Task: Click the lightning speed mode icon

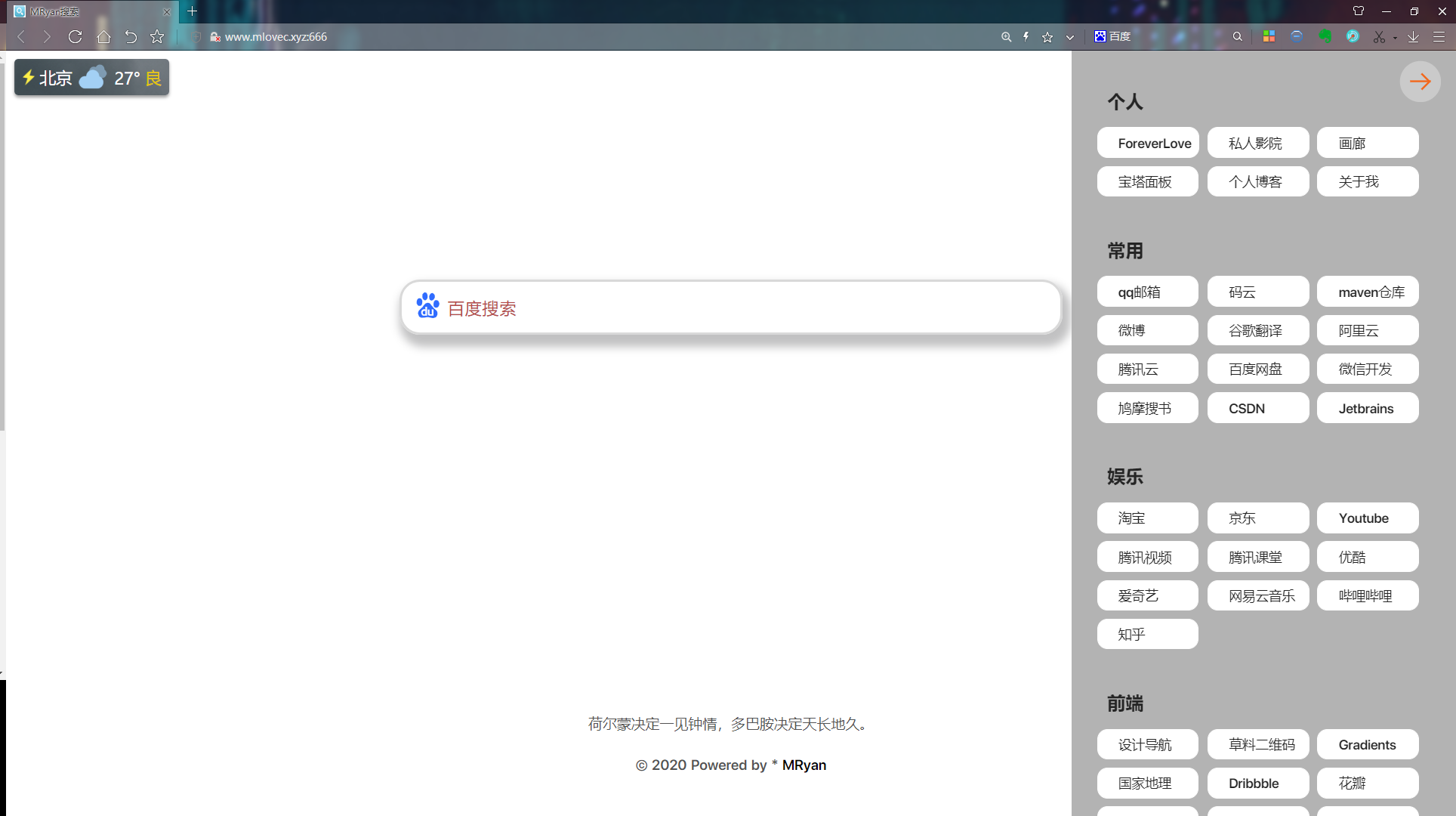Action: point(1026,36)
